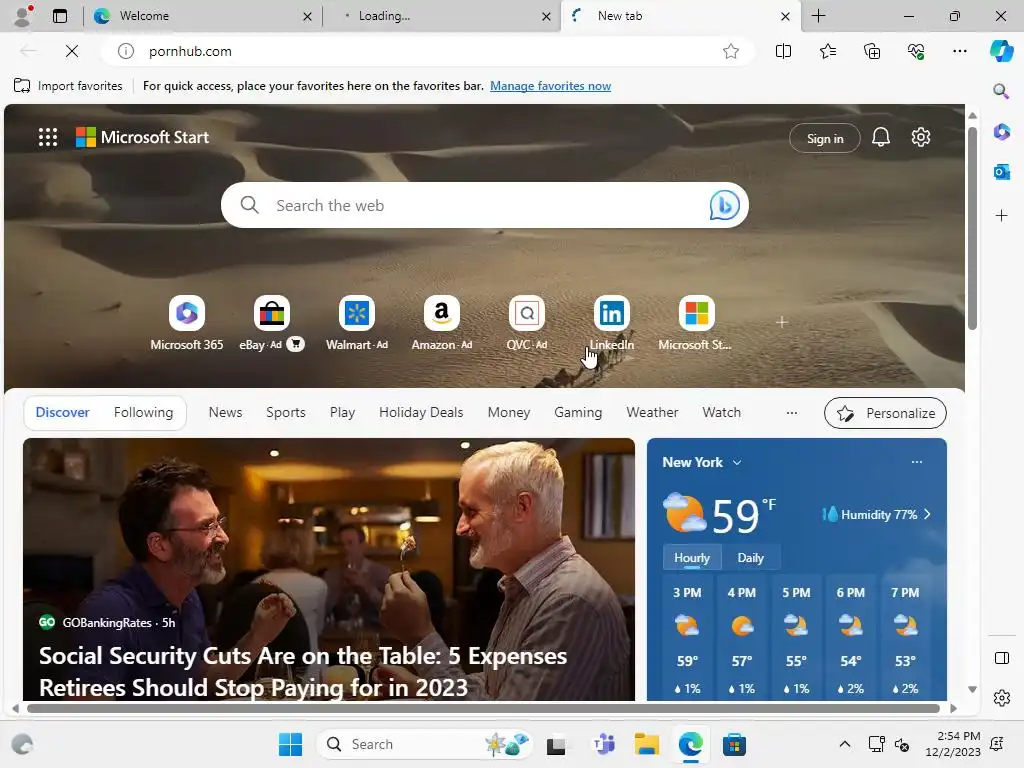The image size is (1024, 768).
Task: Open the Collections icon
Action: (872, 51)
